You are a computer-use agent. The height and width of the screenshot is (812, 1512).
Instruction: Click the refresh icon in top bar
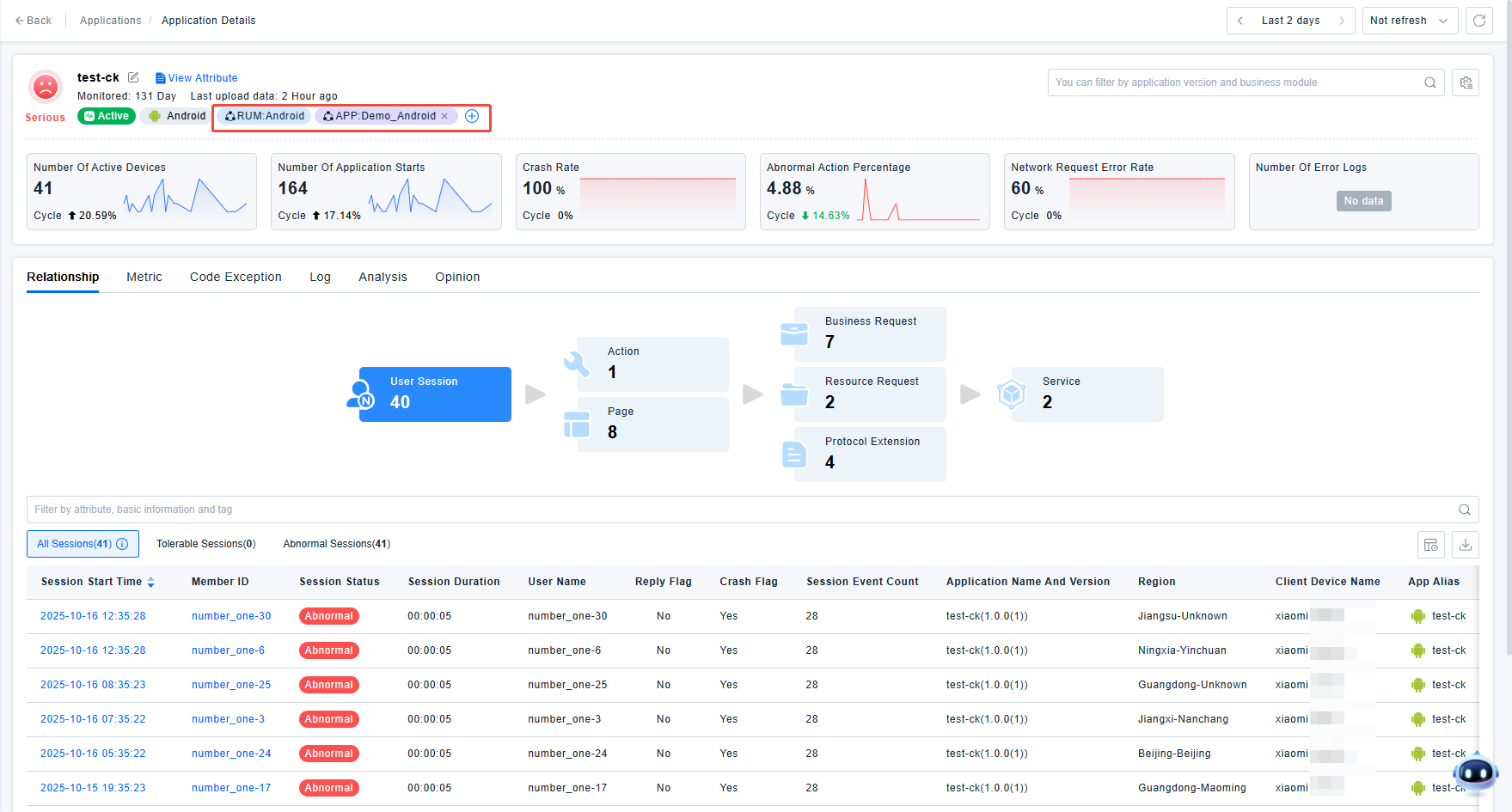pyautogui.click(x=1479, y=21)
